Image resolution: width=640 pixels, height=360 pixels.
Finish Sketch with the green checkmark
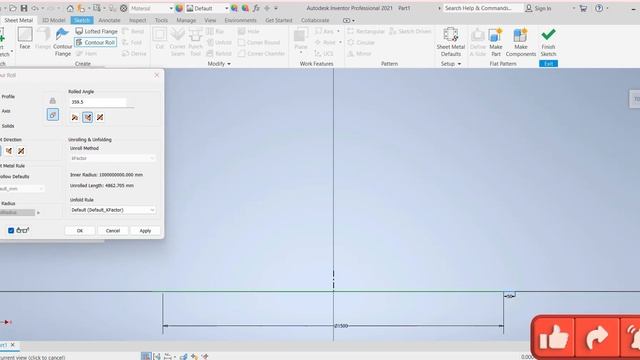(548, 42)
